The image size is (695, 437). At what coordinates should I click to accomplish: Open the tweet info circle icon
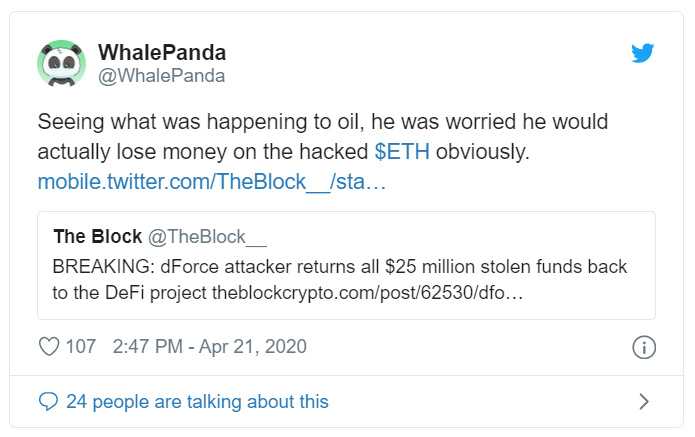(x=644, y=348)
